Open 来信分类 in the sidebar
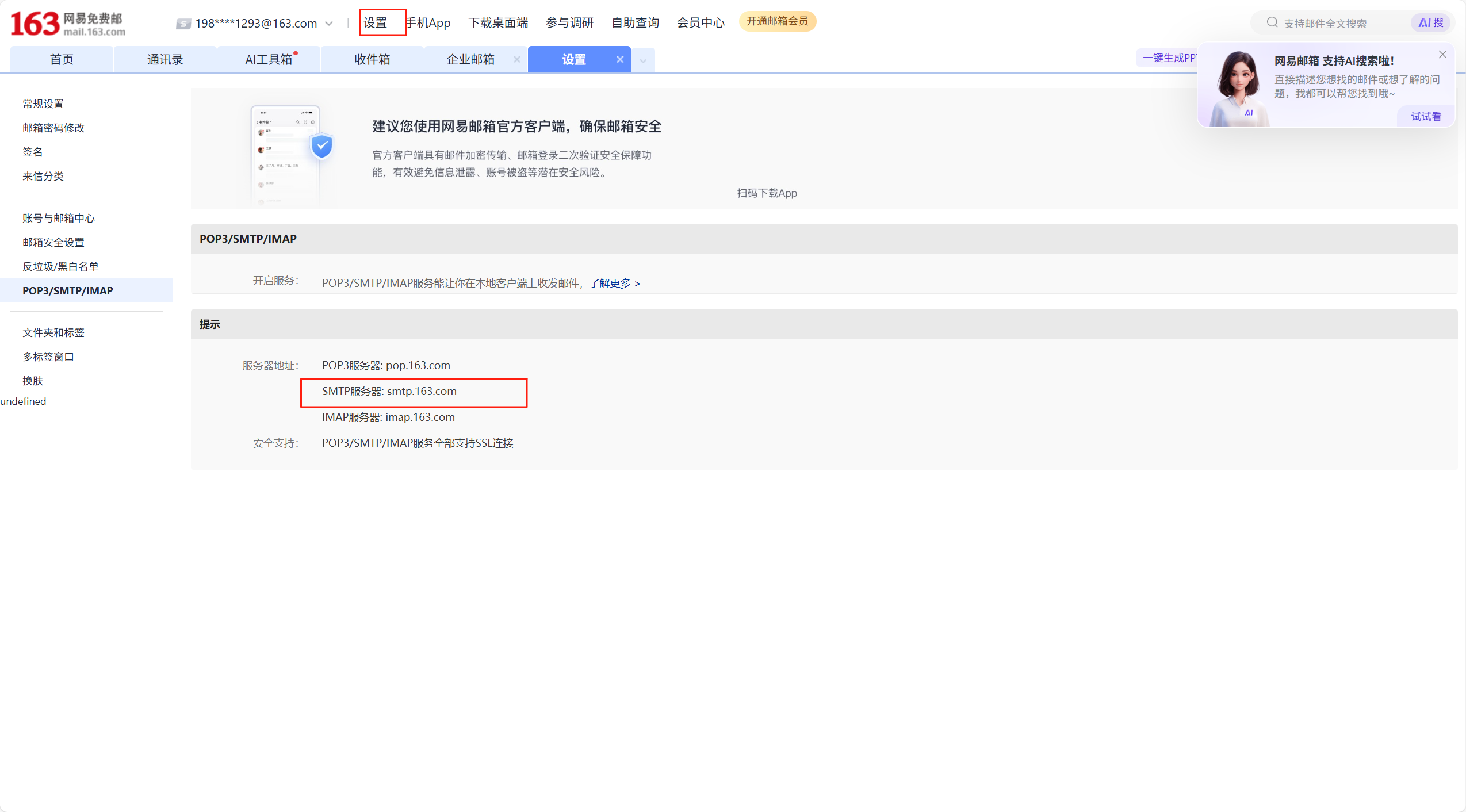 click(43, 176)
